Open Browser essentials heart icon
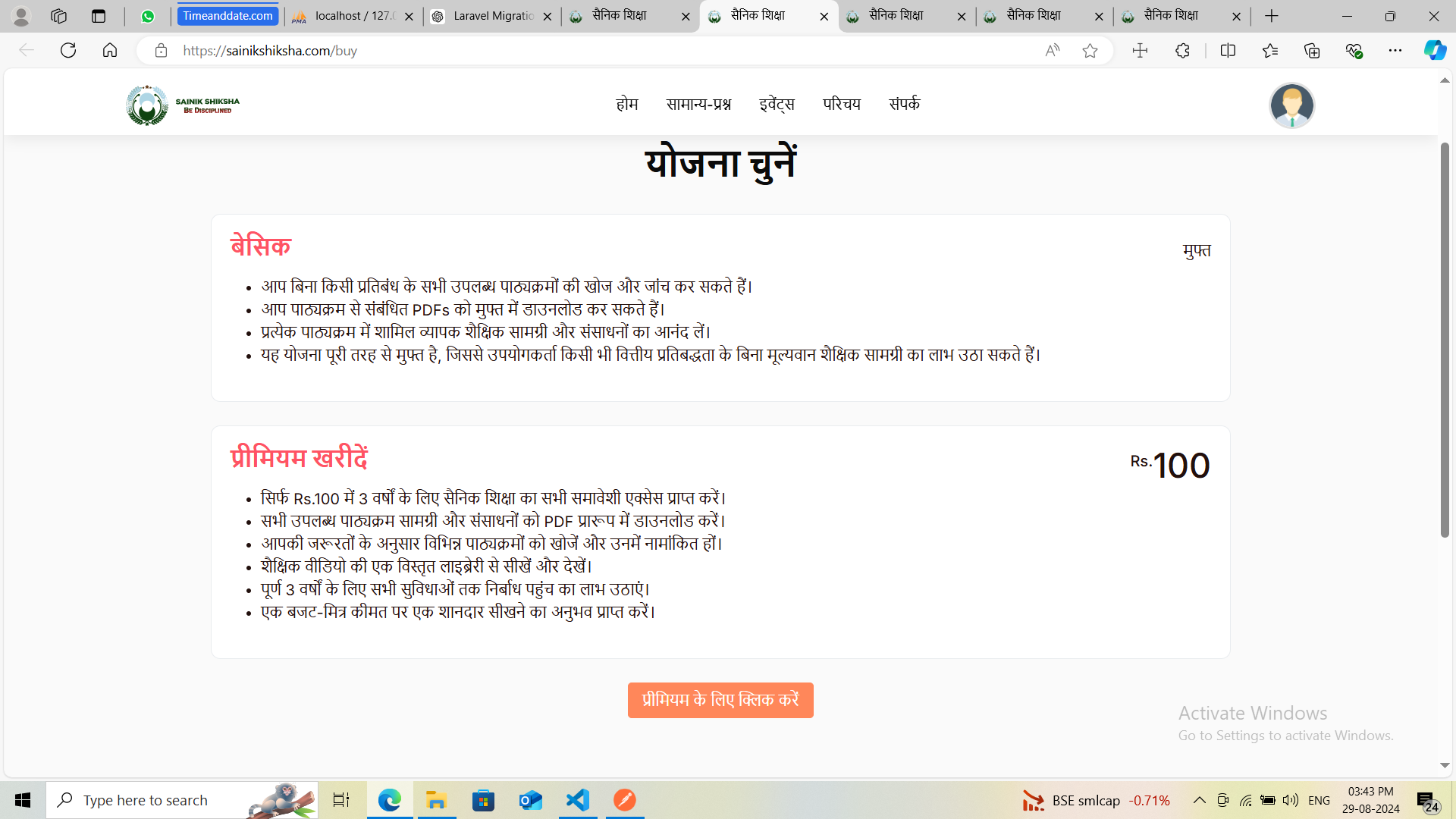Screen dimensions: 1456x819 click(1354, 51)
